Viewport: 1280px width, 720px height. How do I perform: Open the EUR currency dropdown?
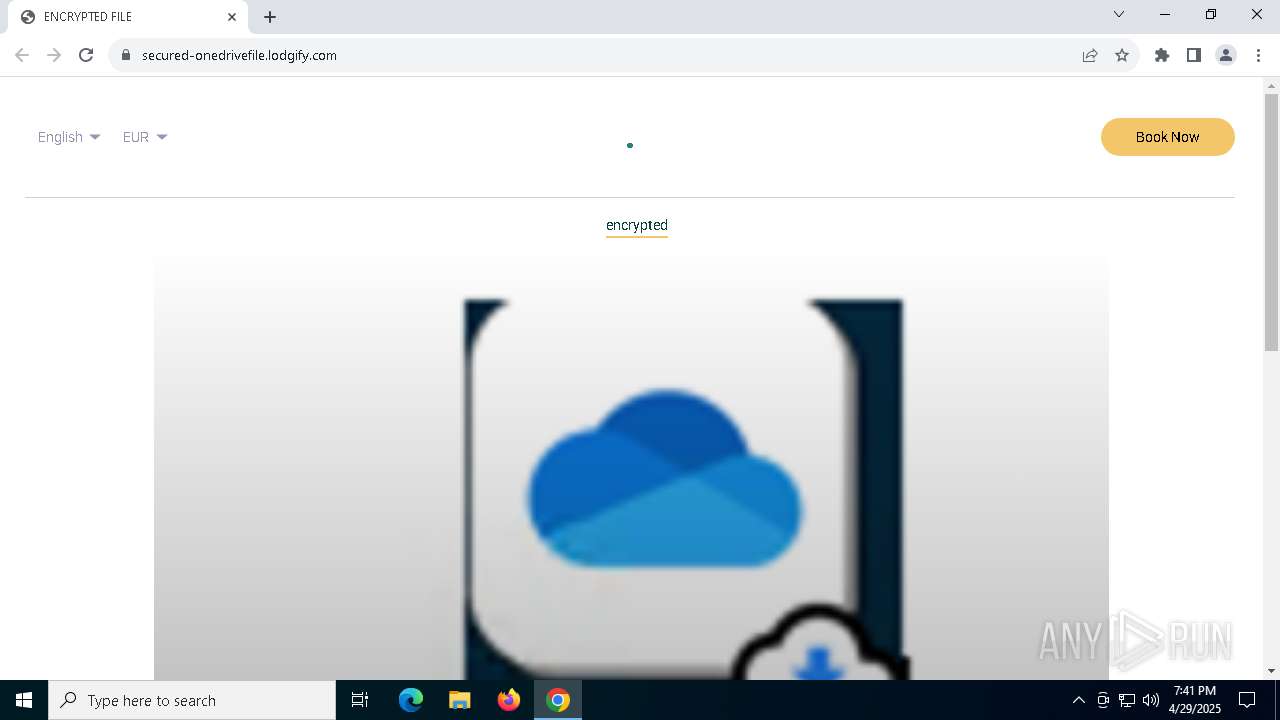145,137
